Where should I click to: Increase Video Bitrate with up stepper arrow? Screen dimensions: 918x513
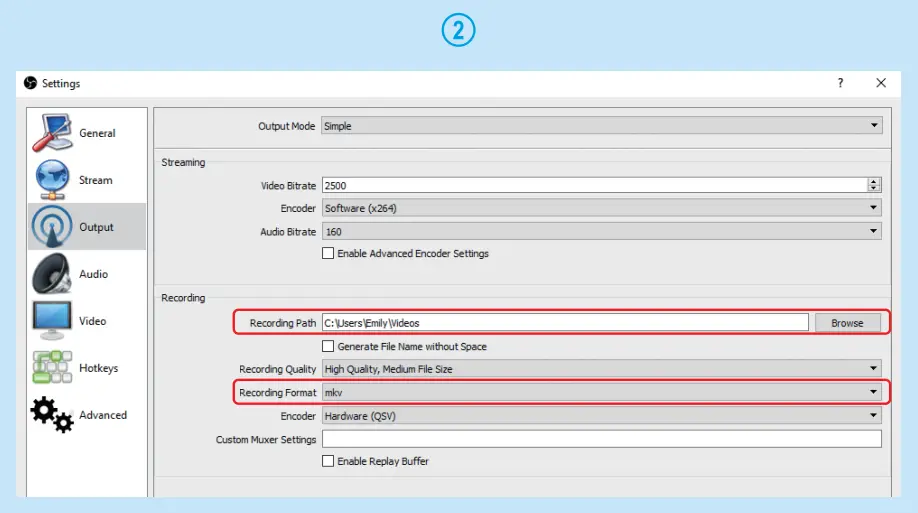pyautogui.click(x=874, y=181)
